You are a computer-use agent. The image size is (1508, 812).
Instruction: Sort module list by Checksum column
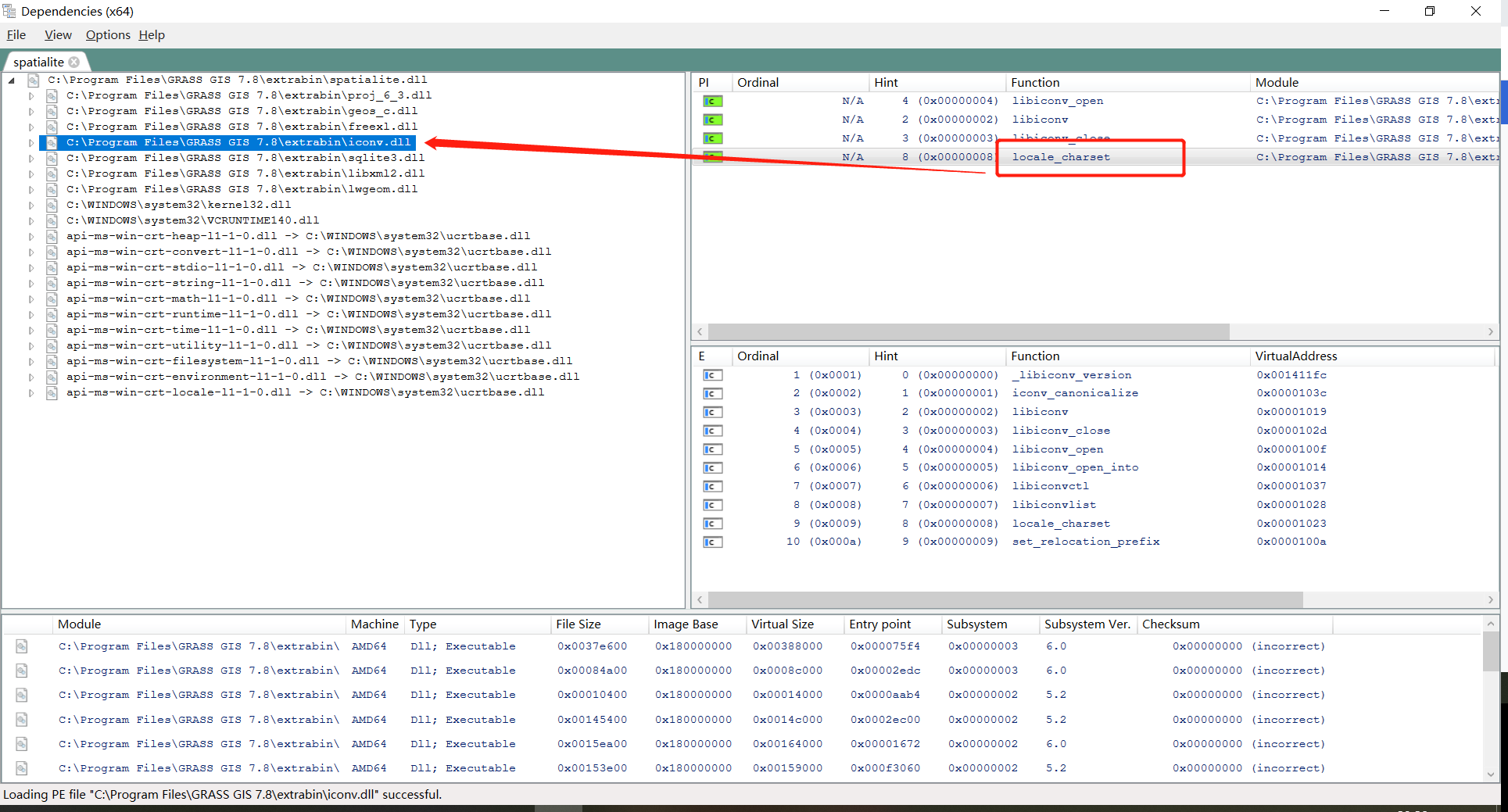tap(1234, 624)
